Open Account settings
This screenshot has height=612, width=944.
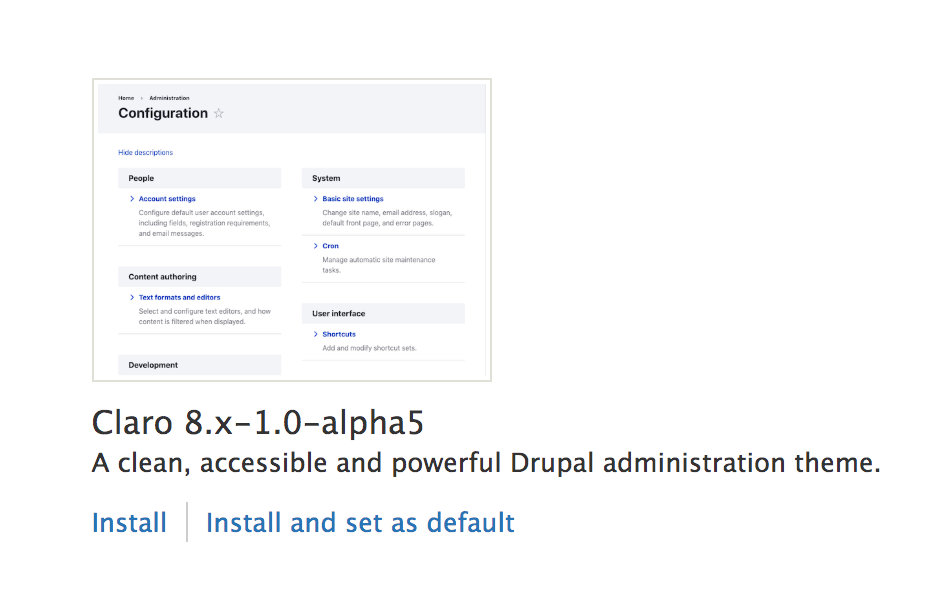(x=166, y=198)
